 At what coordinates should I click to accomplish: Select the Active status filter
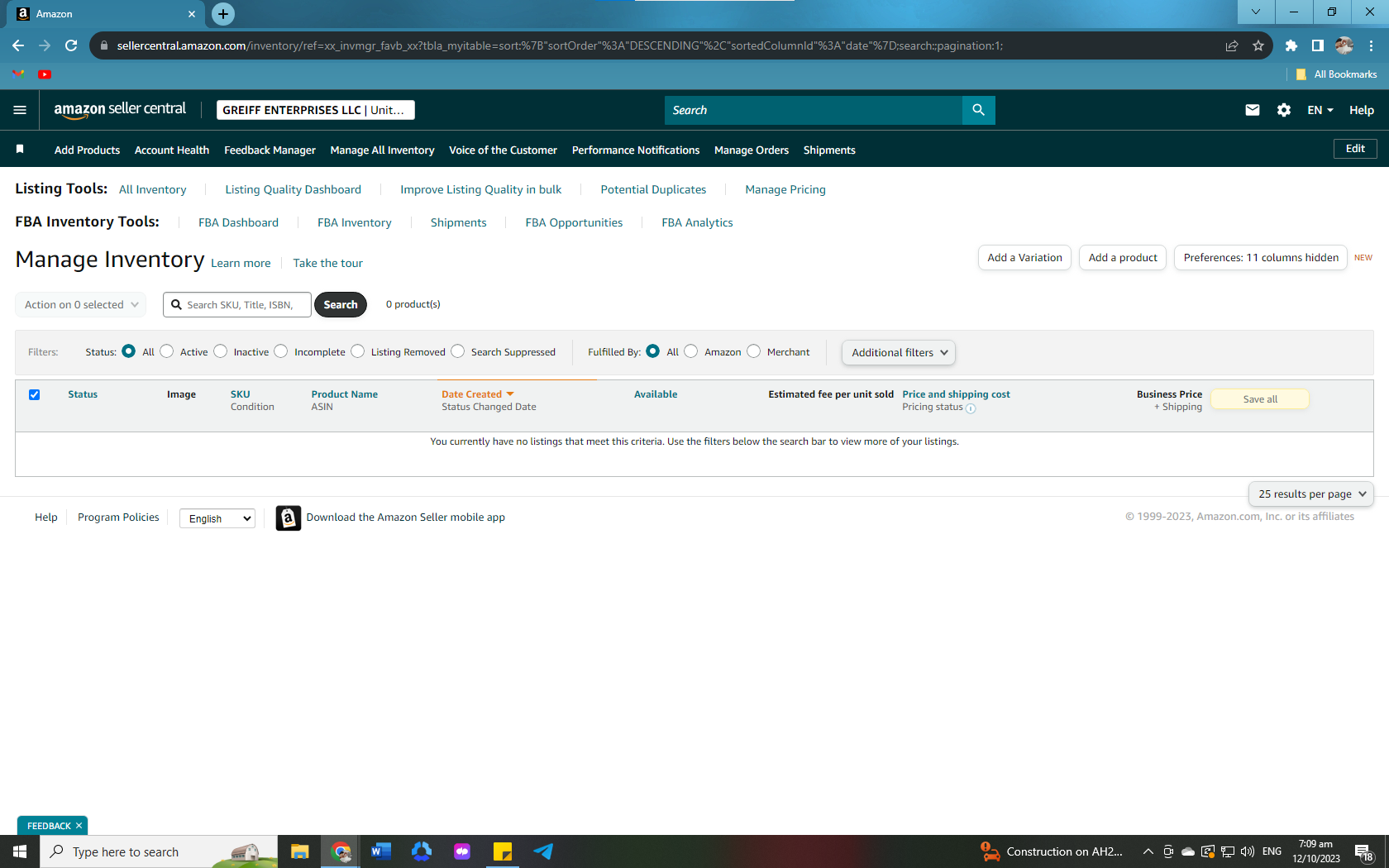click(x=167, y=351)
